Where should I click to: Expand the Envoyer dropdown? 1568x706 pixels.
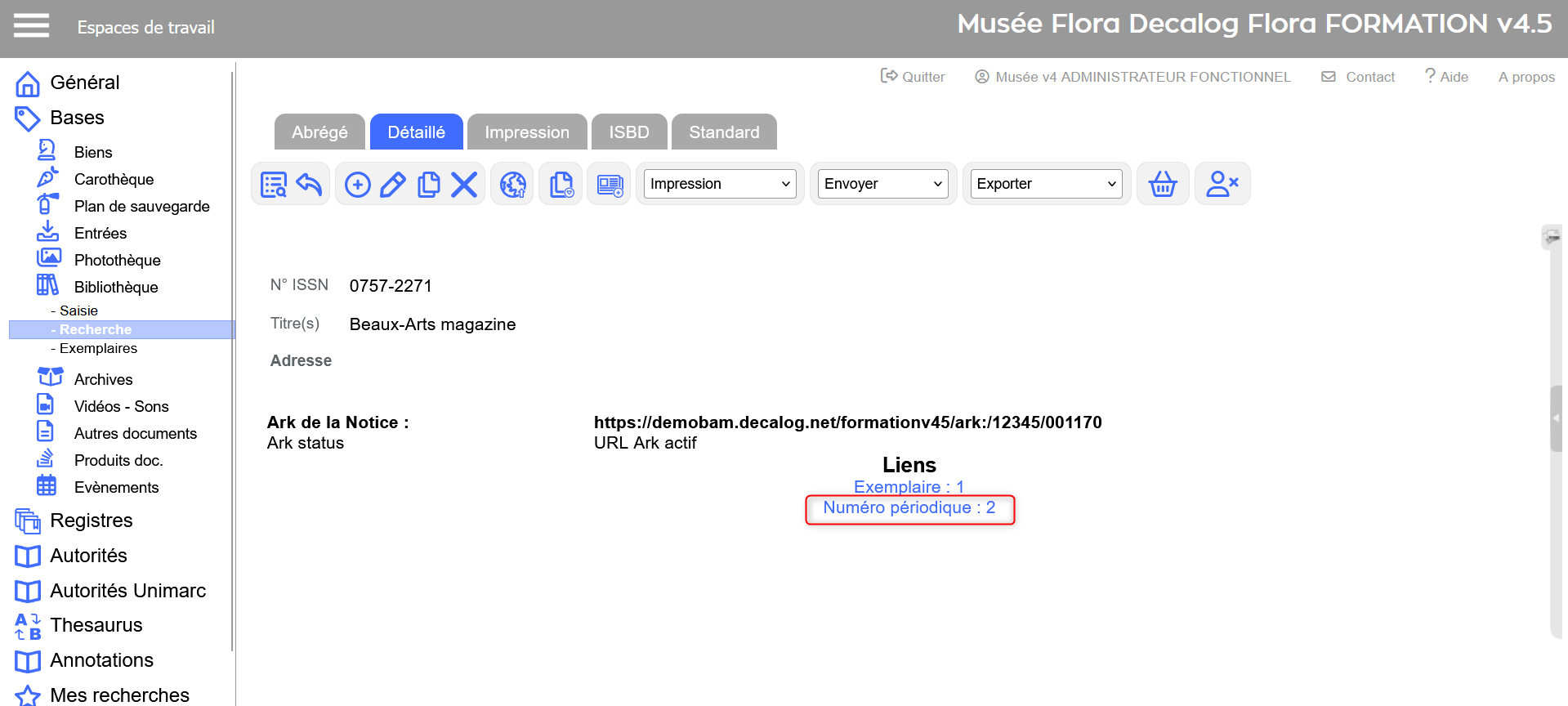[x=882, y=184]
